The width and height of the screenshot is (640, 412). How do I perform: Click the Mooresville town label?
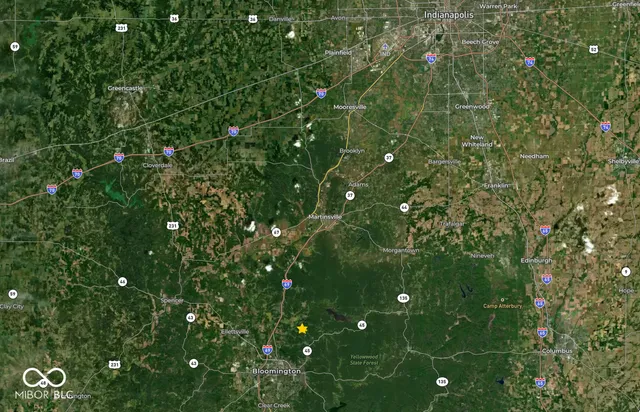pyautogui.click(x=350, y=107)
